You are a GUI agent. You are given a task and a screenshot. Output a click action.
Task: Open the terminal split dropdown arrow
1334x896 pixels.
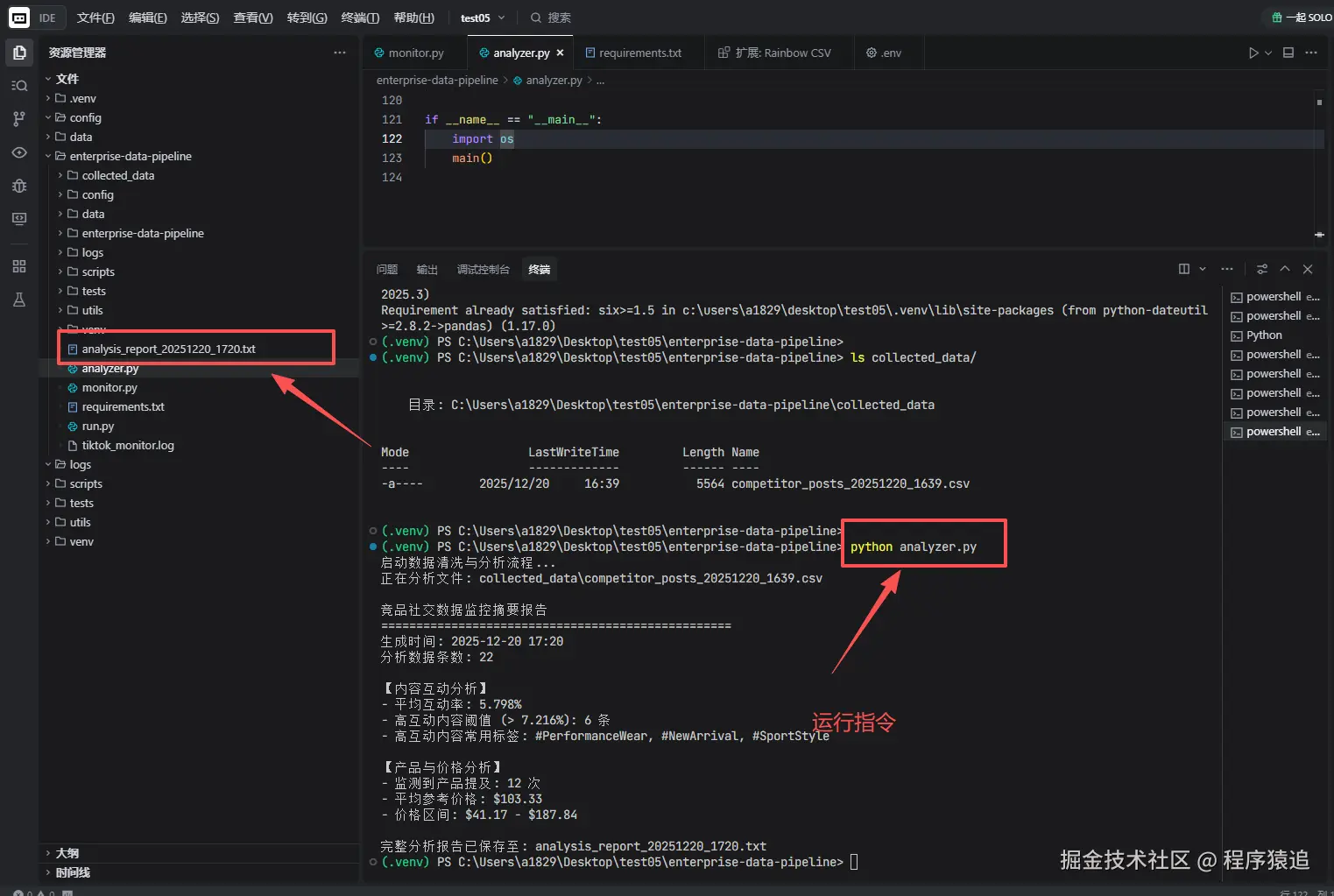(1203, 269)
